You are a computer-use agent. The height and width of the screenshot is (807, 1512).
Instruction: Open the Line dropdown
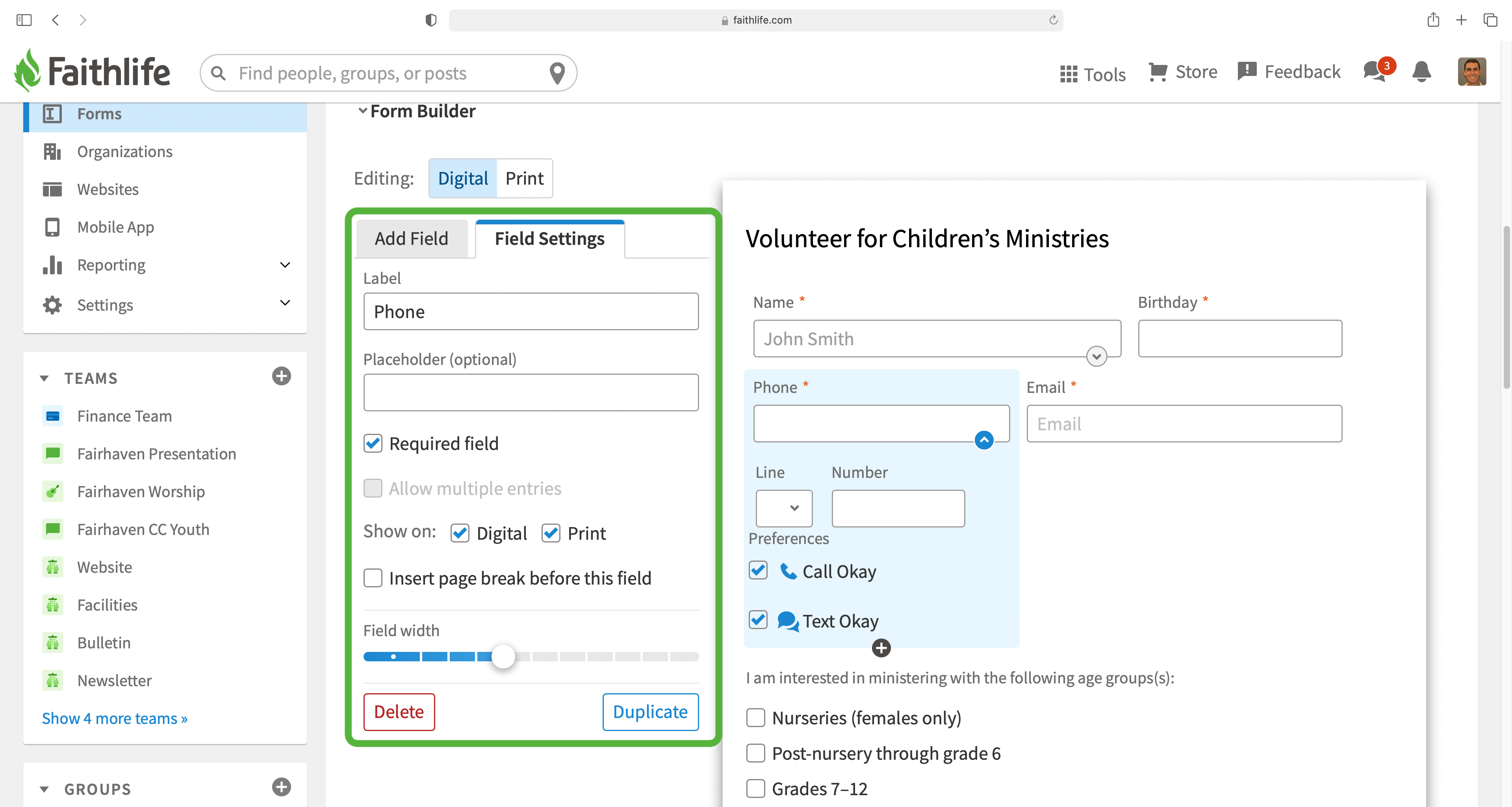tap(784, 509)
